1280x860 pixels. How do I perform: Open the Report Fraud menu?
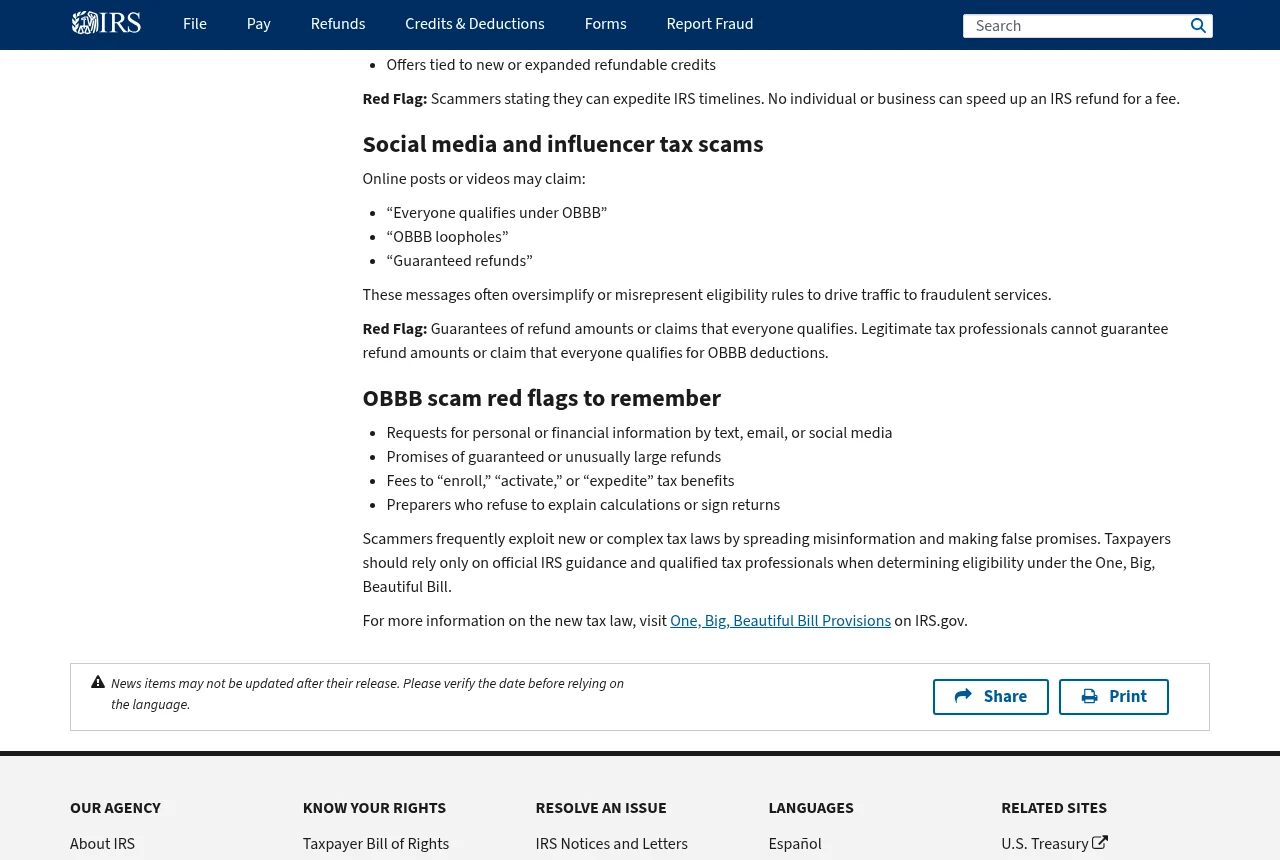pyautogui.click(x=710, y=24)
